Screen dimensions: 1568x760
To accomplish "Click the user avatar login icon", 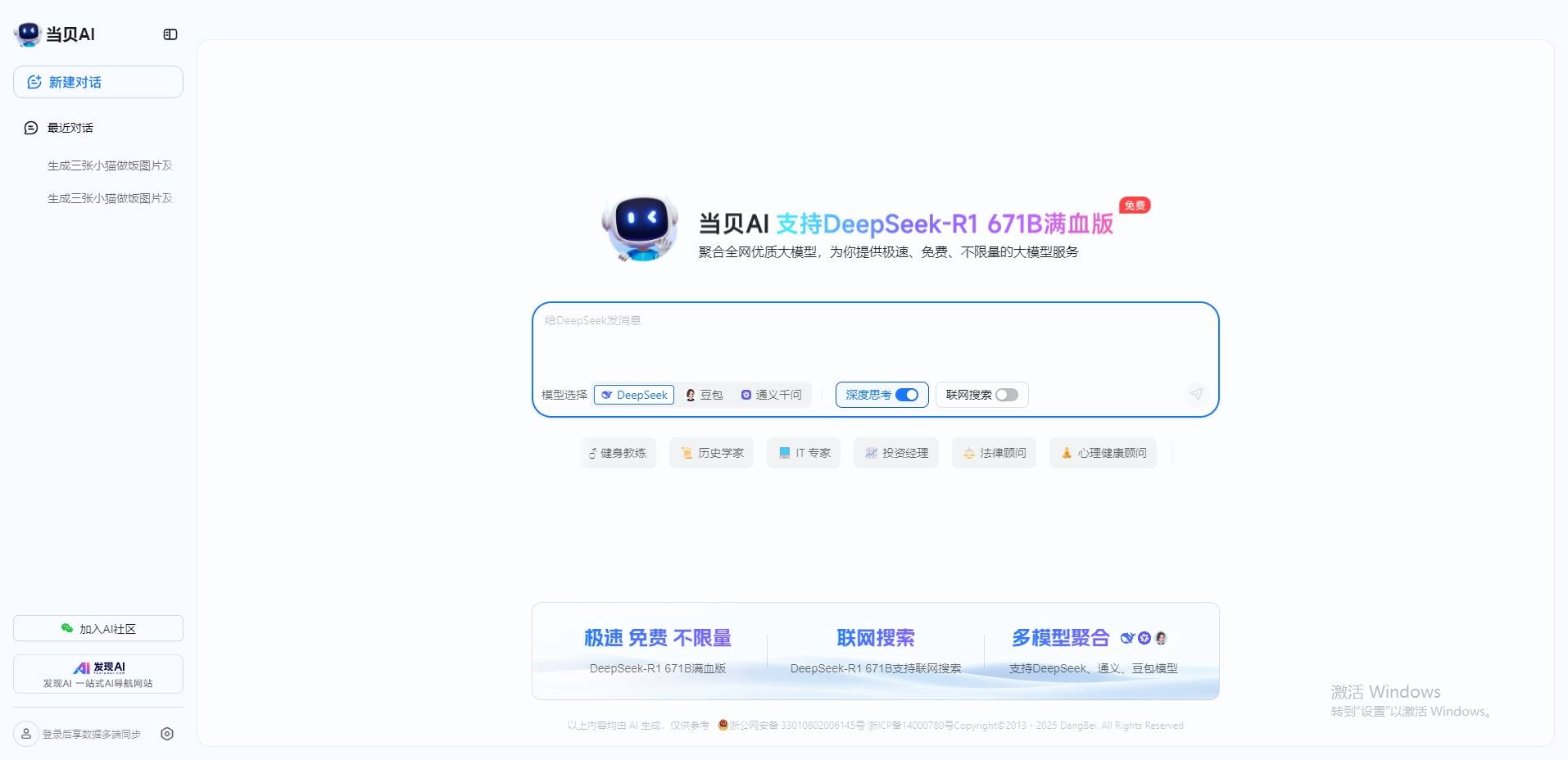I will pyautogui.click(x=26, y=734).
